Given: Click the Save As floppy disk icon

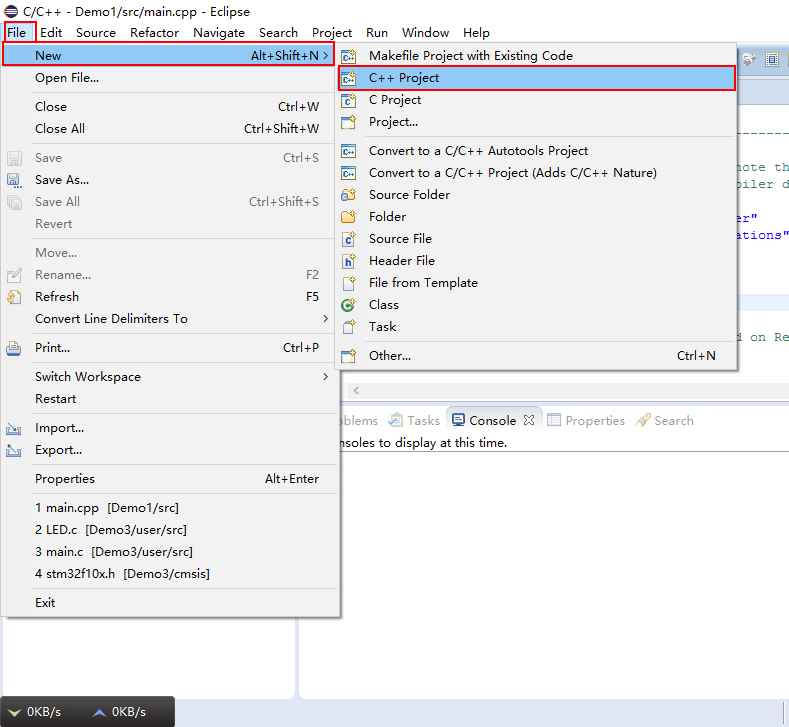Looking at the screenshot, I should click(14, 180).
